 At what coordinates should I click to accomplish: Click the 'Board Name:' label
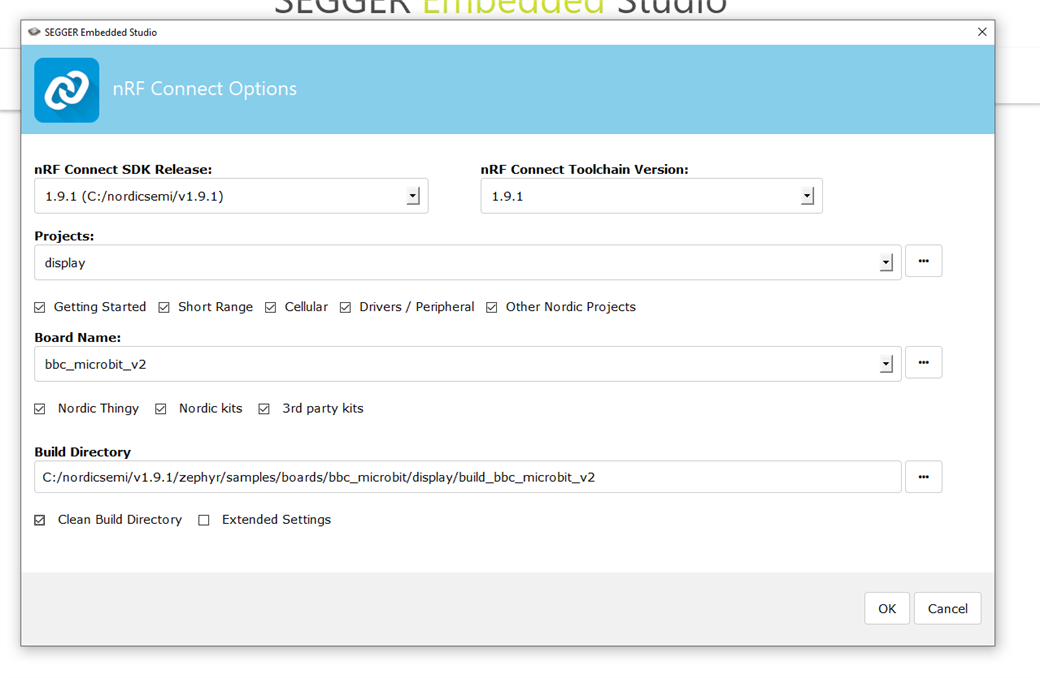[x=78, y=338]
